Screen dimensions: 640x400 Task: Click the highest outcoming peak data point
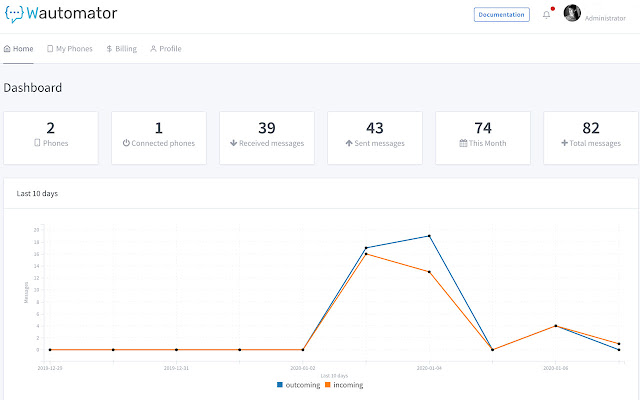point(429,236)
